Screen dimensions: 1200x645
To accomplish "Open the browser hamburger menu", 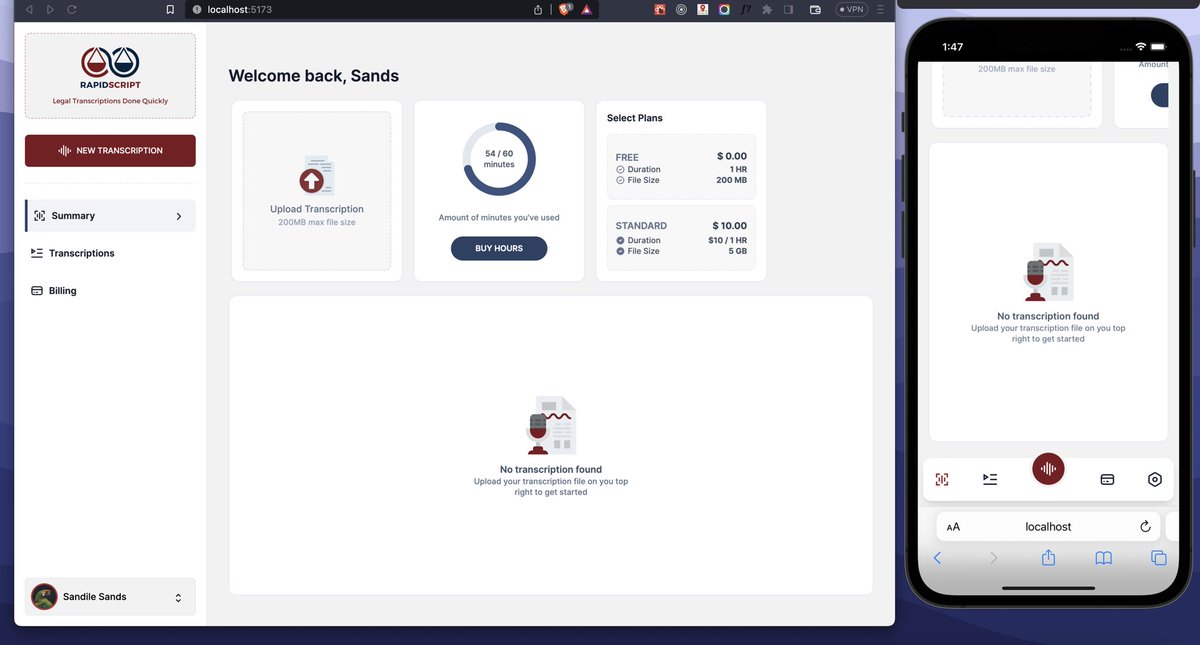I will click(880, 9).
